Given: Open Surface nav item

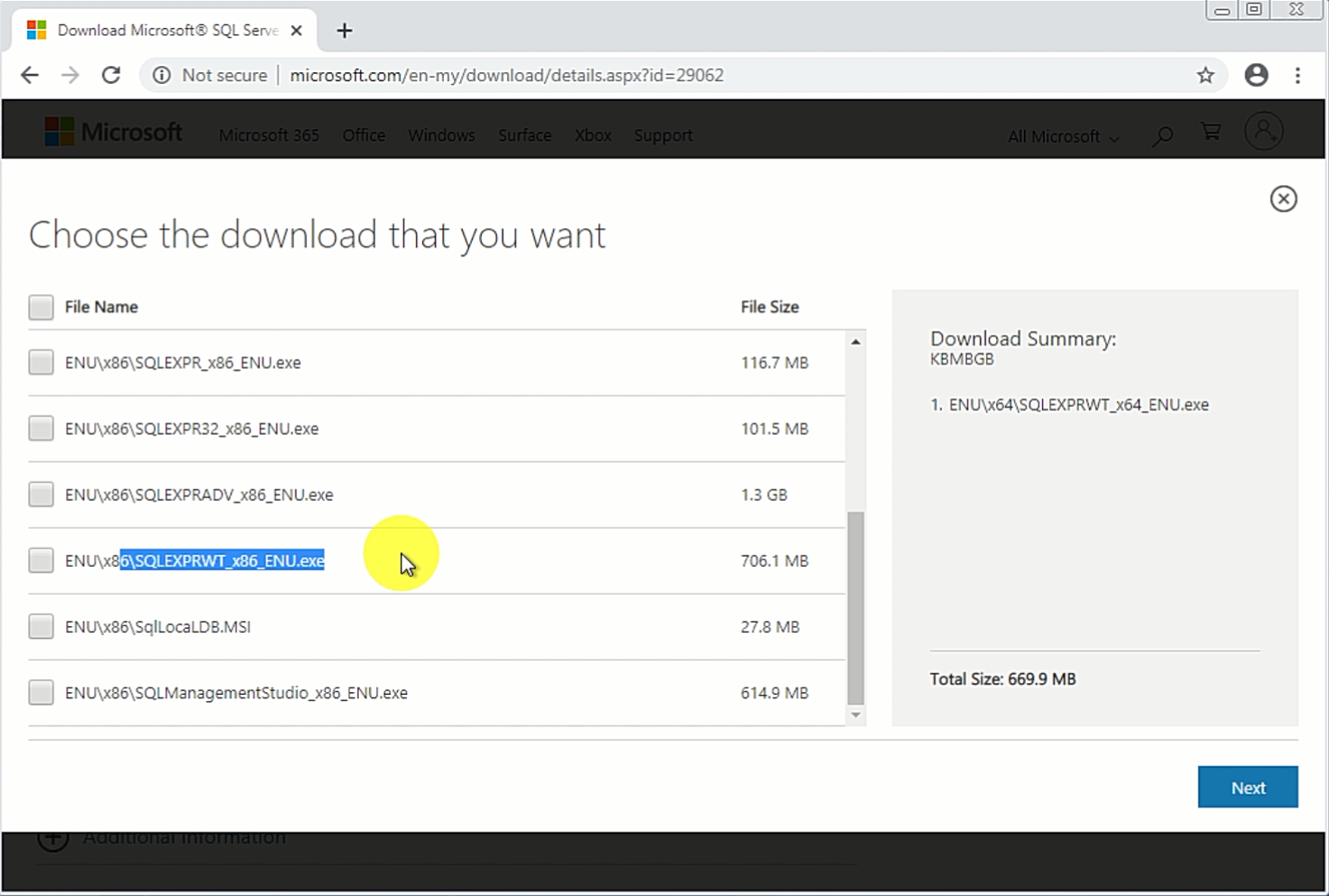Looking at the screenshot, I should coord(524,135).
